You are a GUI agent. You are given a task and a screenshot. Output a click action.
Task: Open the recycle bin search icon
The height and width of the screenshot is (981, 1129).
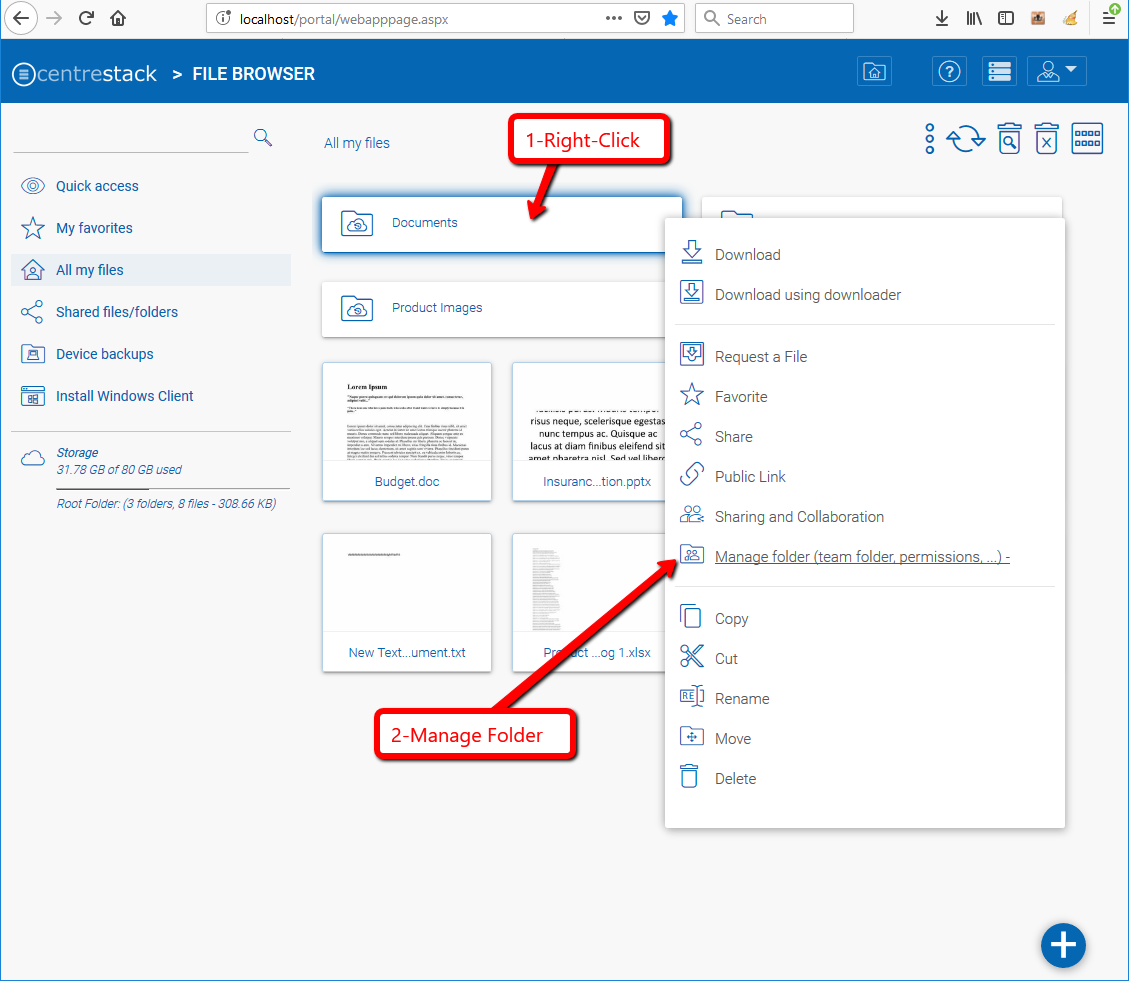(x=1009, y=139)
